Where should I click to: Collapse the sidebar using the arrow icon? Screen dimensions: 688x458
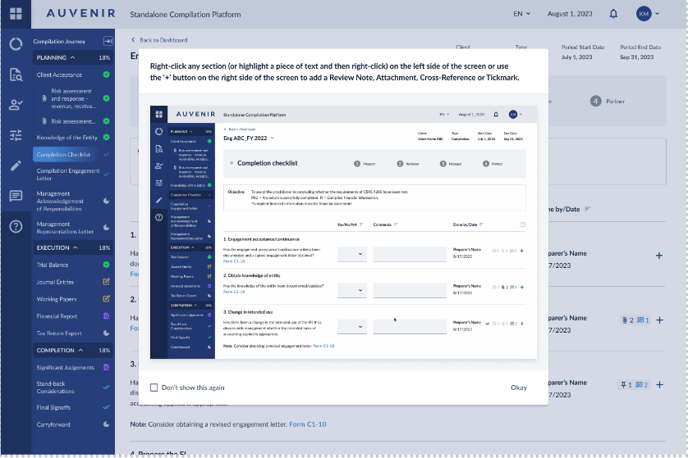pos(108,41)
